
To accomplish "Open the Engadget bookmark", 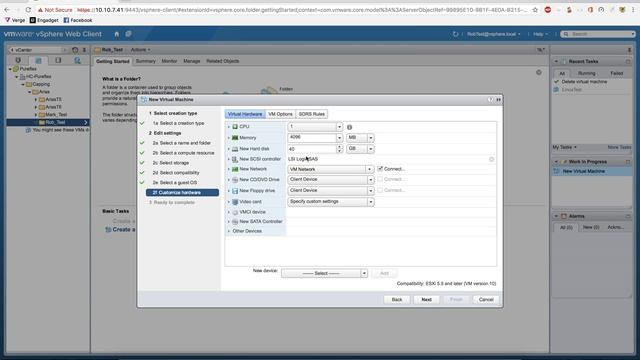I will pos(44,20).
